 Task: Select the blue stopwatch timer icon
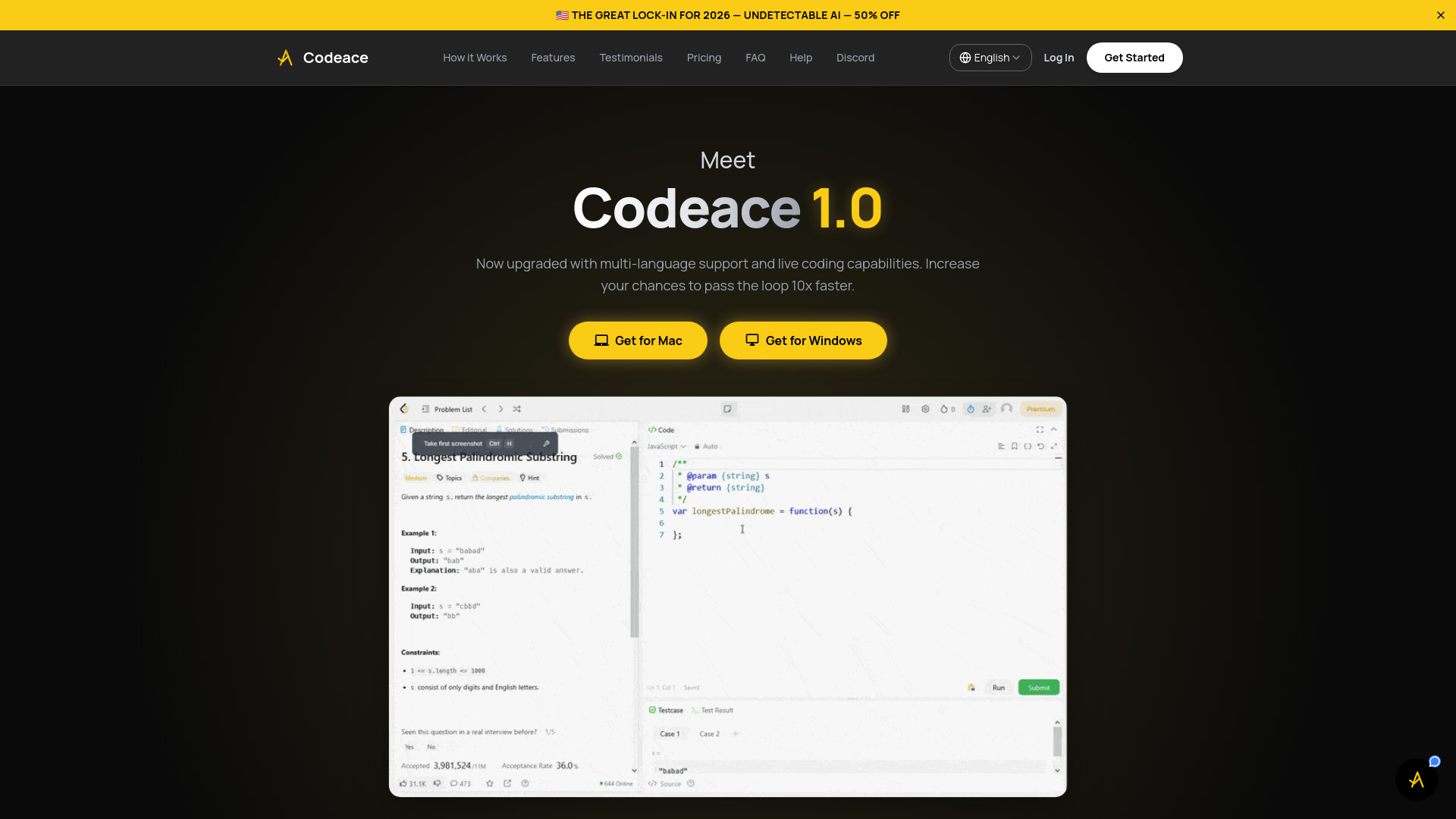971,409
